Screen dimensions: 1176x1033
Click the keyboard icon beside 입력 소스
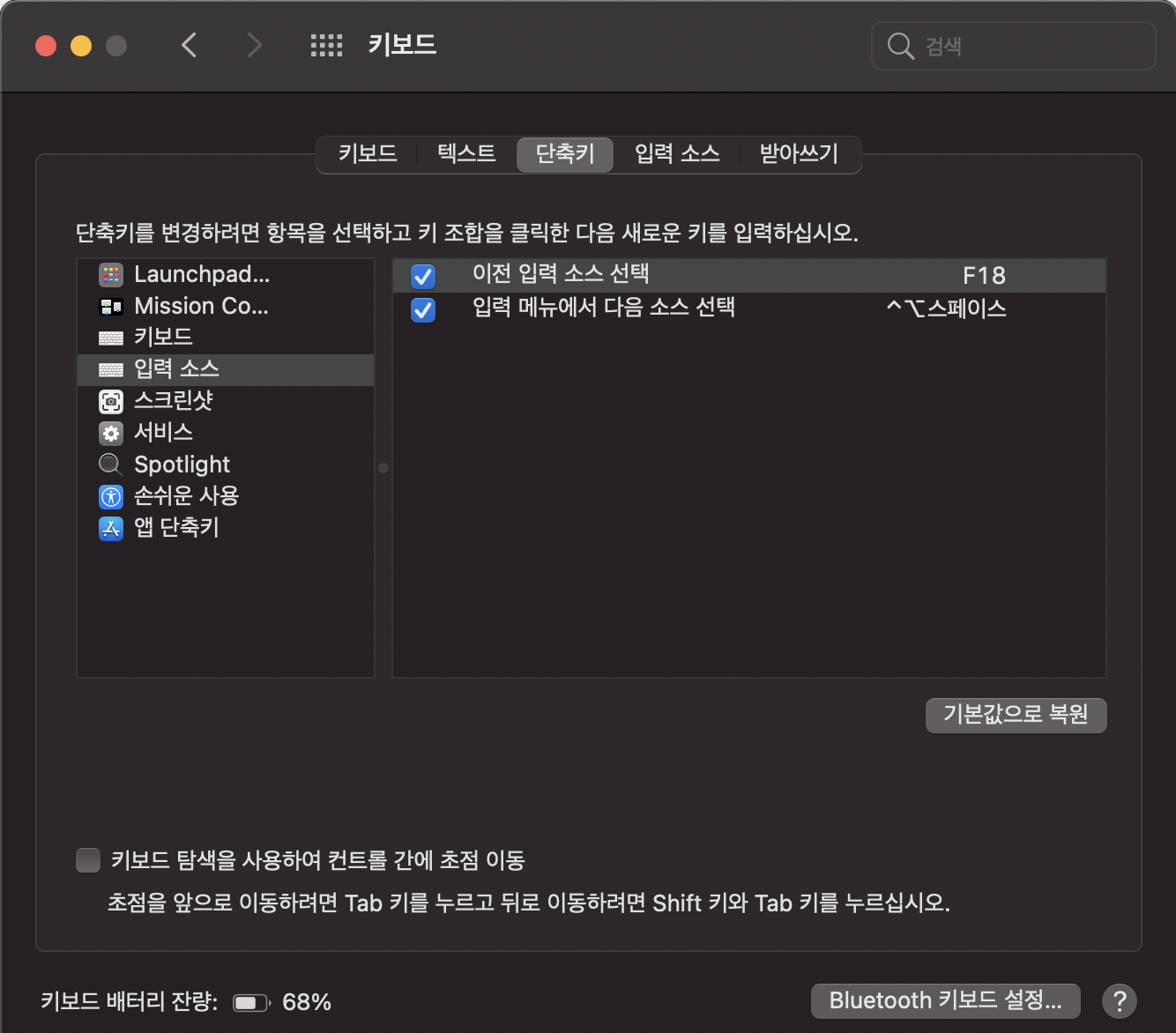pos(111,370)
